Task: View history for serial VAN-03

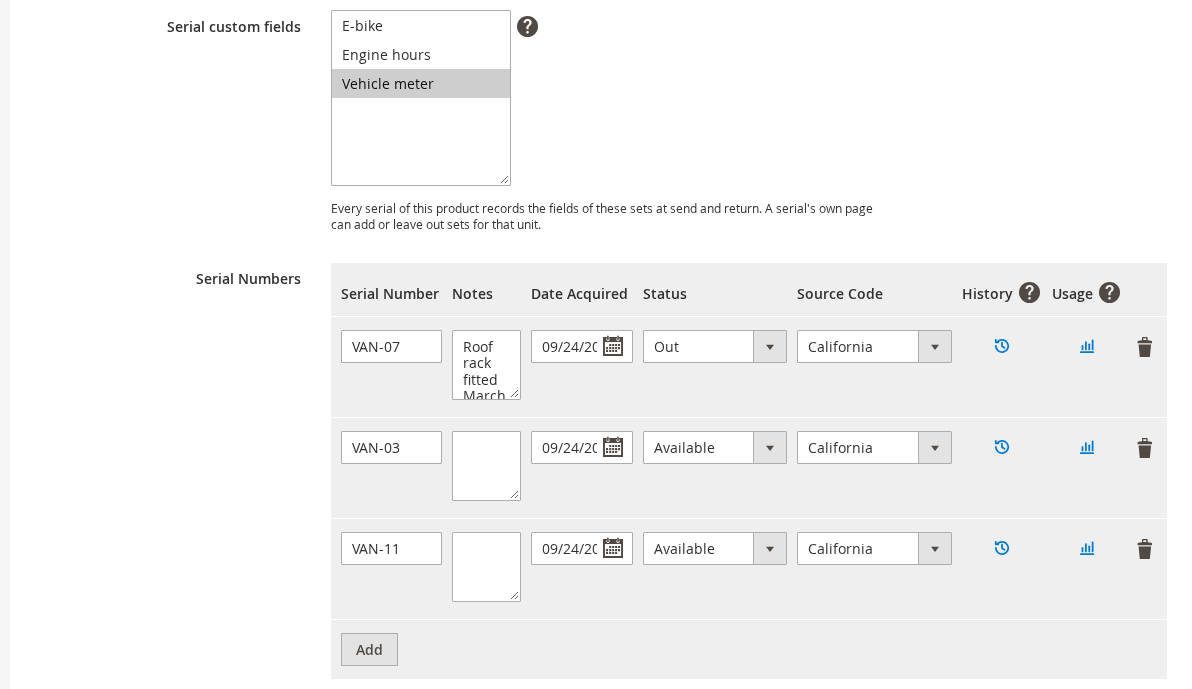Action: [x=1002, y=447]
